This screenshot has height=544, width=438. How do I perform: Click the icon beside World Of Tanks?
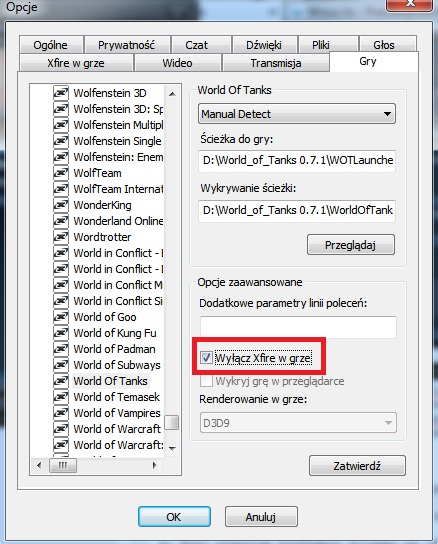[x=61, y=381]
